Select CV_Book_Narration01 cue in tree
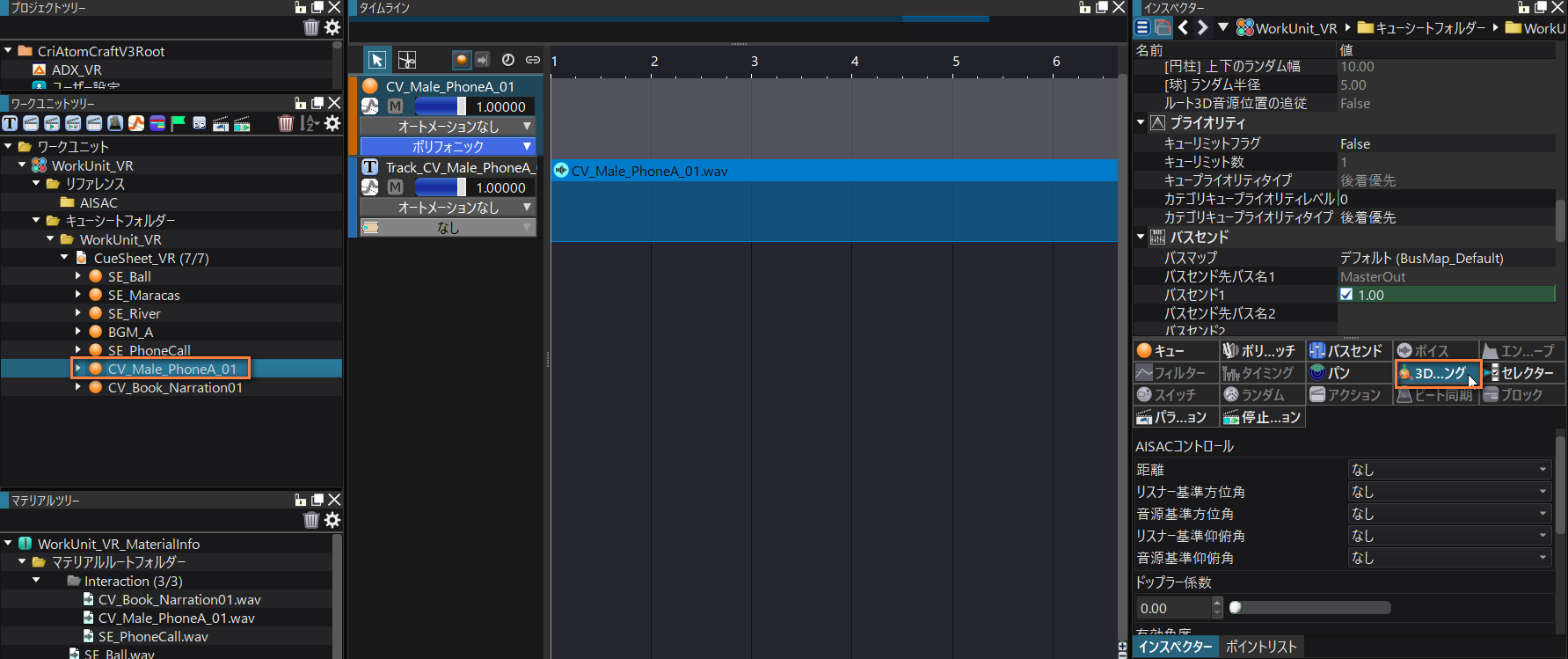The width and height of the screenshot is (1568, 659). [x=174, y=387]
